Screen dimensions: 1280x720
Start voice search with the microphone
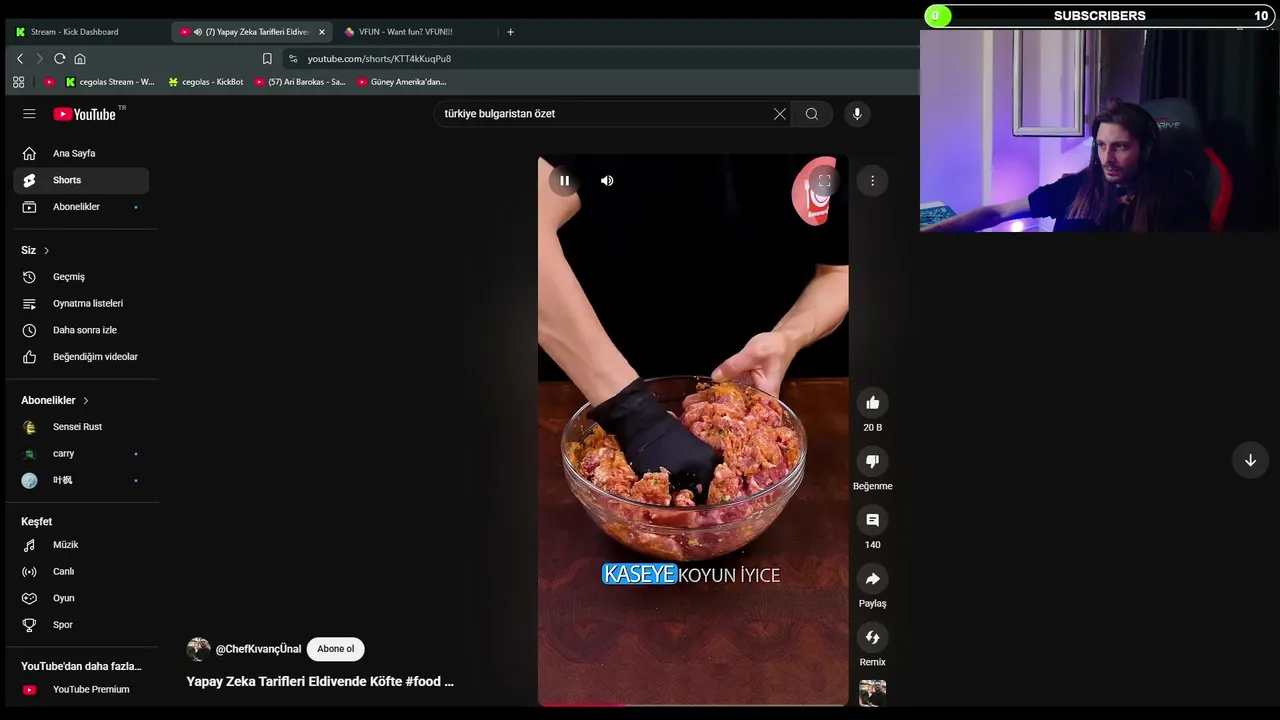pos(857,114)
